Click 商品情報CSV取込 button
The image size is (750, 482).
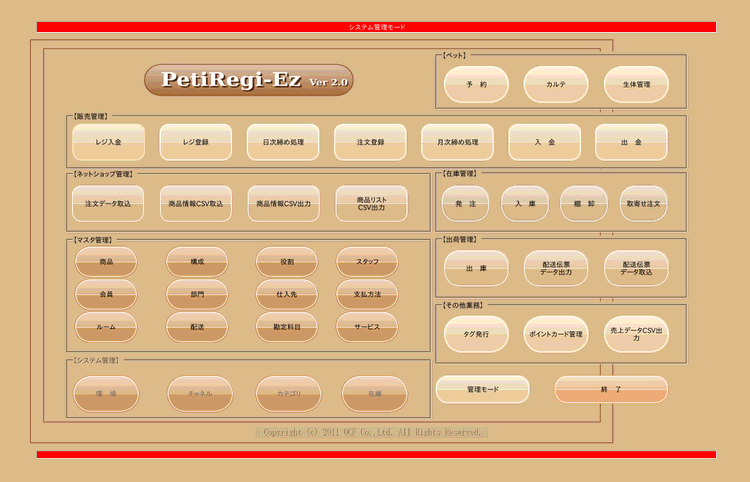click(196, 204)
